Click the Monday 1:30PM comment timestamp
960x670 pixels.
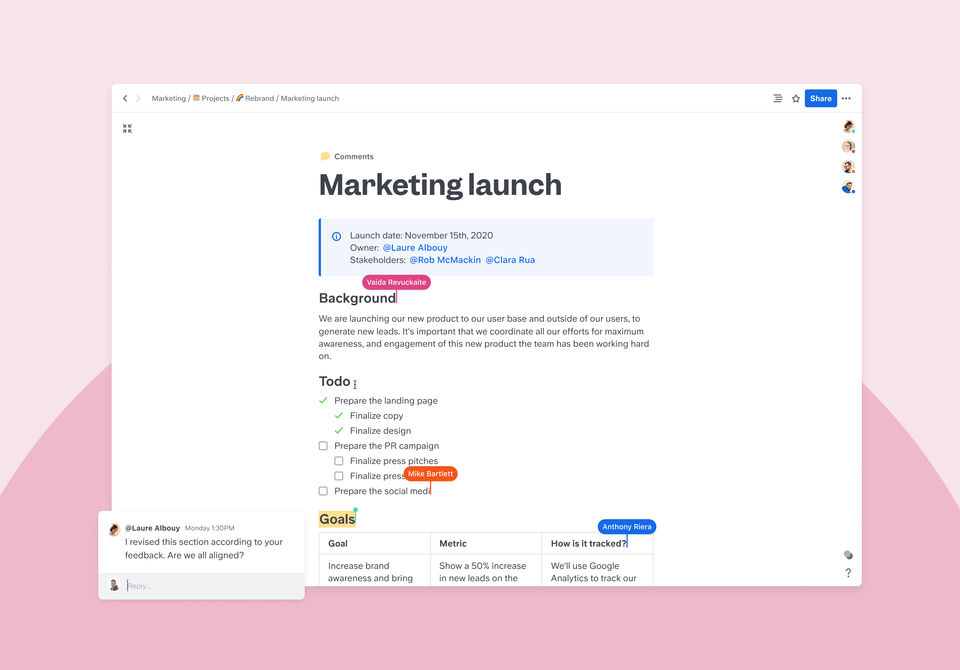click(x=209, y=528)
